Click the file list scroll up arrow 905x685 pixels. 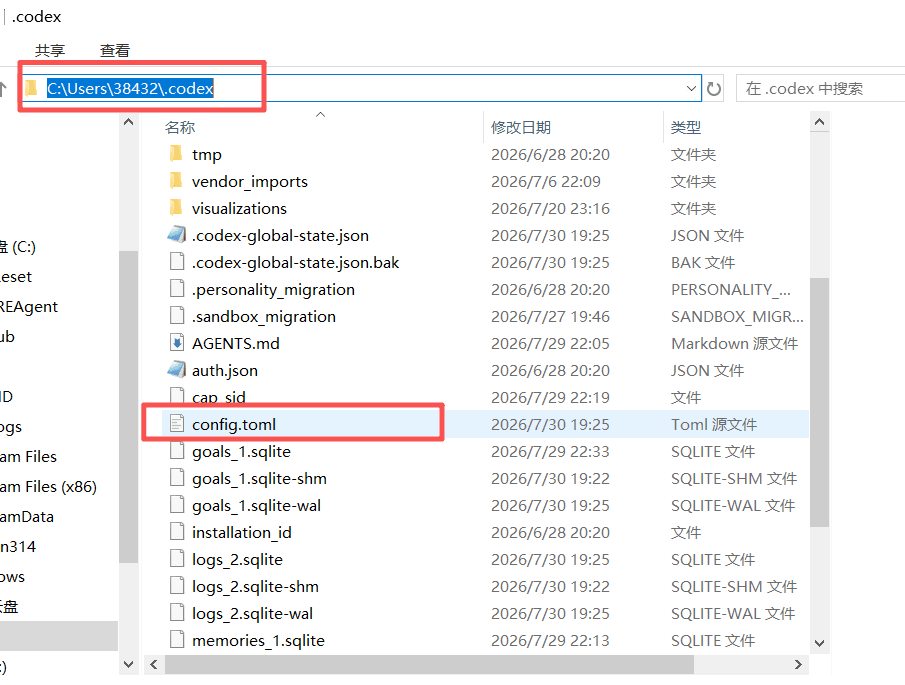click(x=819, y=122)
